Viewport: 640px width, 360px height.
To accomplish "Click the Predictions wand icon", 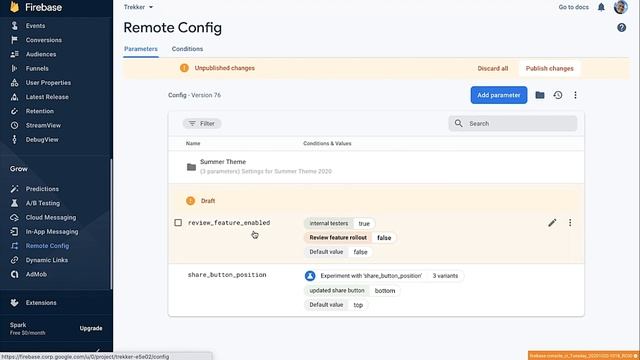I will (14, 189).
